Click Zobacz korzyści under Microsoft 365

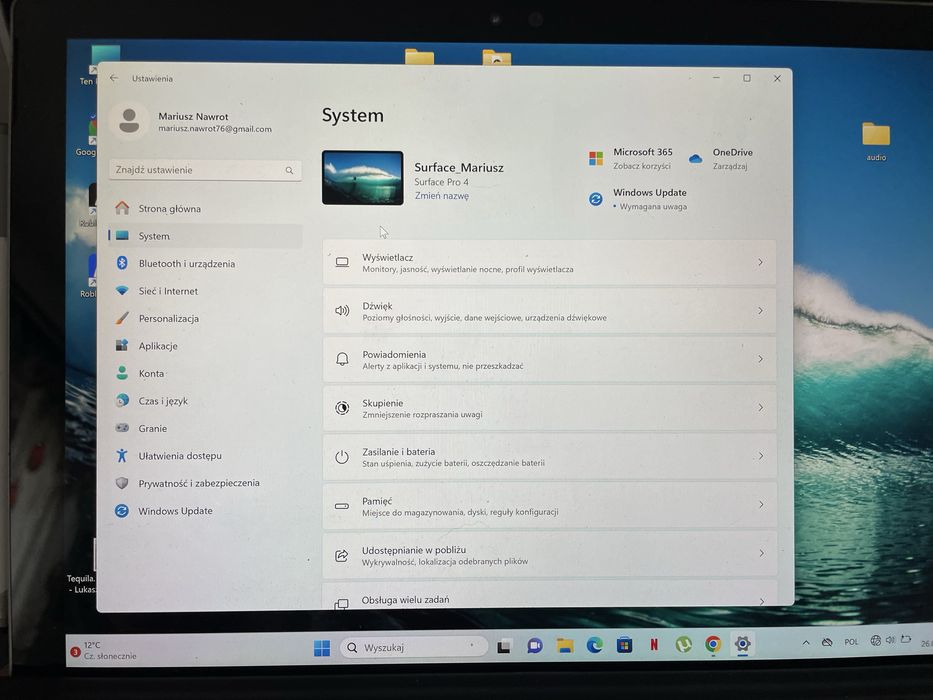click(641, 166)
